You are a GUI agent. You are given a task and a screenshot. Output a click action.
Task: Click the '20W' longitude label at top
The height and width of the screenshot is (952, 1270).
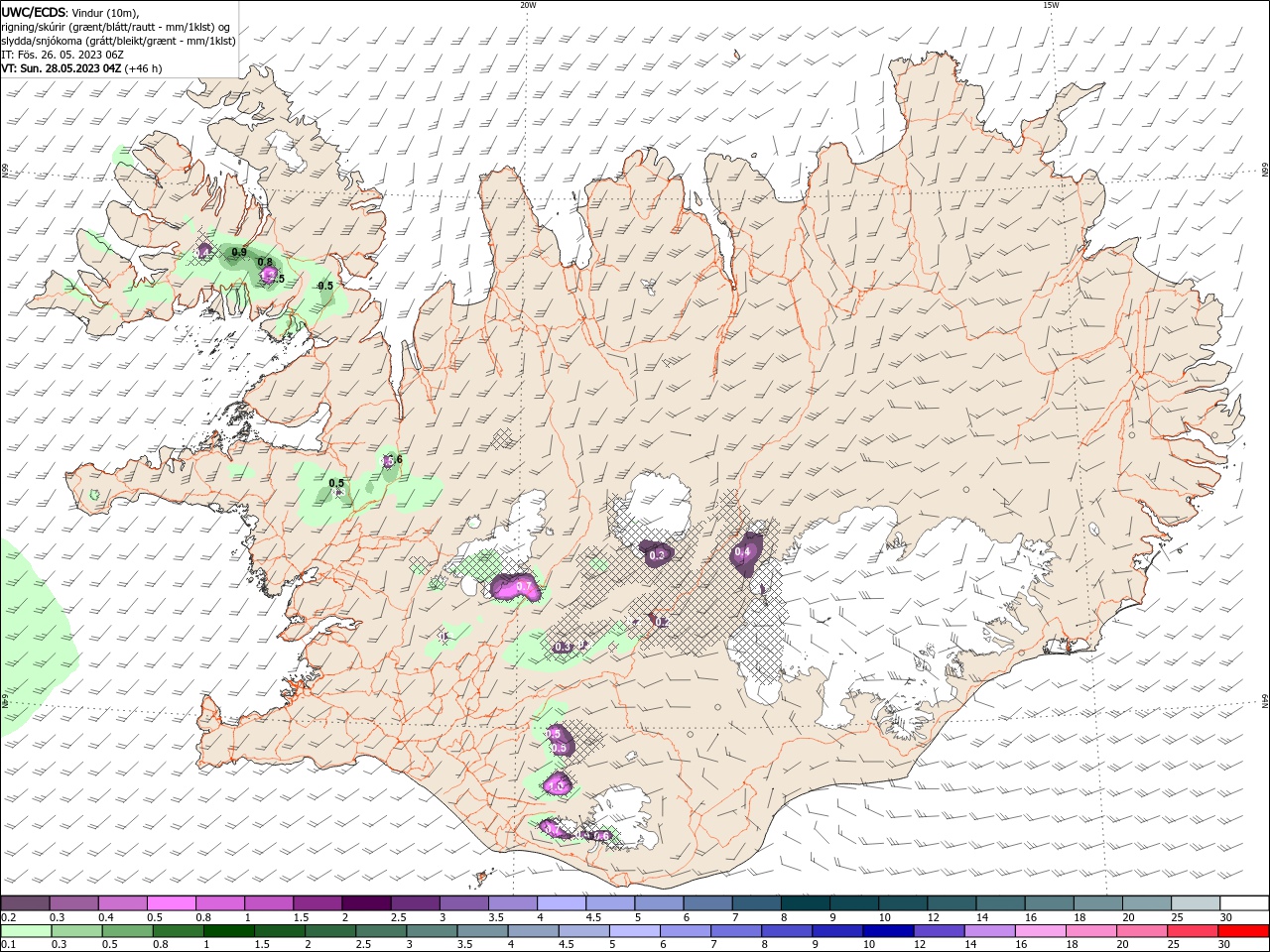point(528,5)
